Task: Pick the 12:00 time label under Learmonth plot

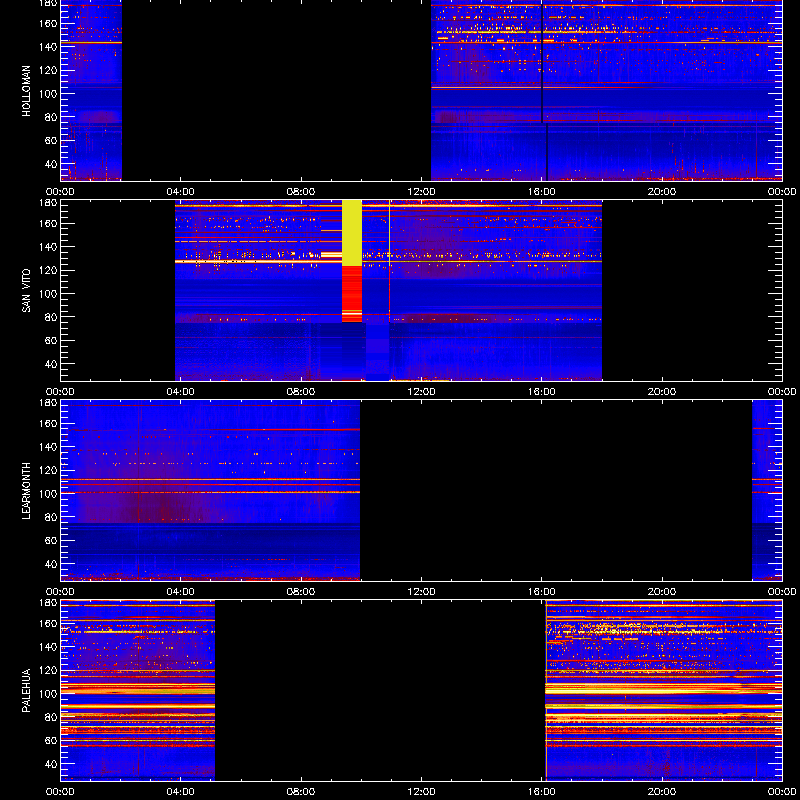Action: point(421,592)
